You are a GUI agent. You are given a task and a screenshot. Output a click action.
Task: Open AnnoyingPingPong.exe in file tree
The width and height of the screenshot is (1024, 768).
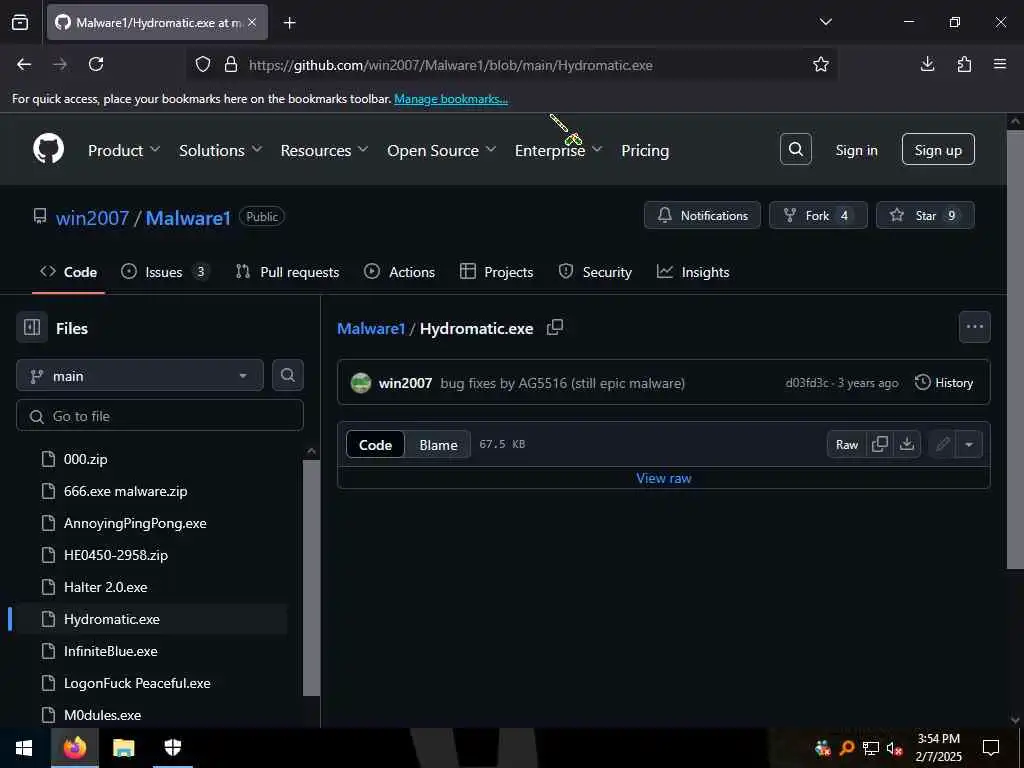coord(135,523)
